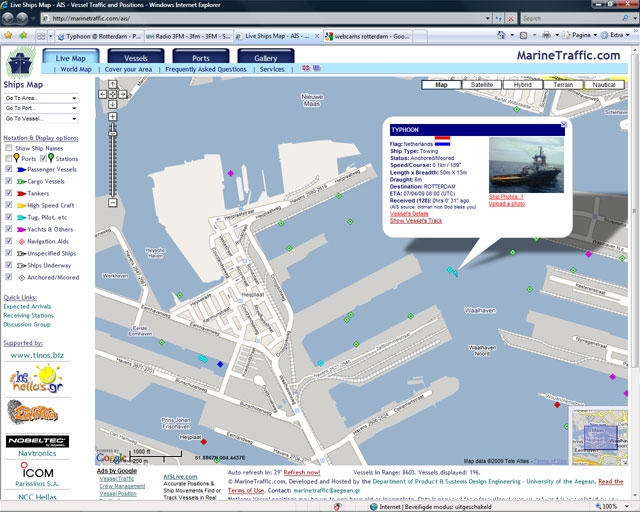Click the IE Search input box
This screenshot has height=512, width=640.
570,18
